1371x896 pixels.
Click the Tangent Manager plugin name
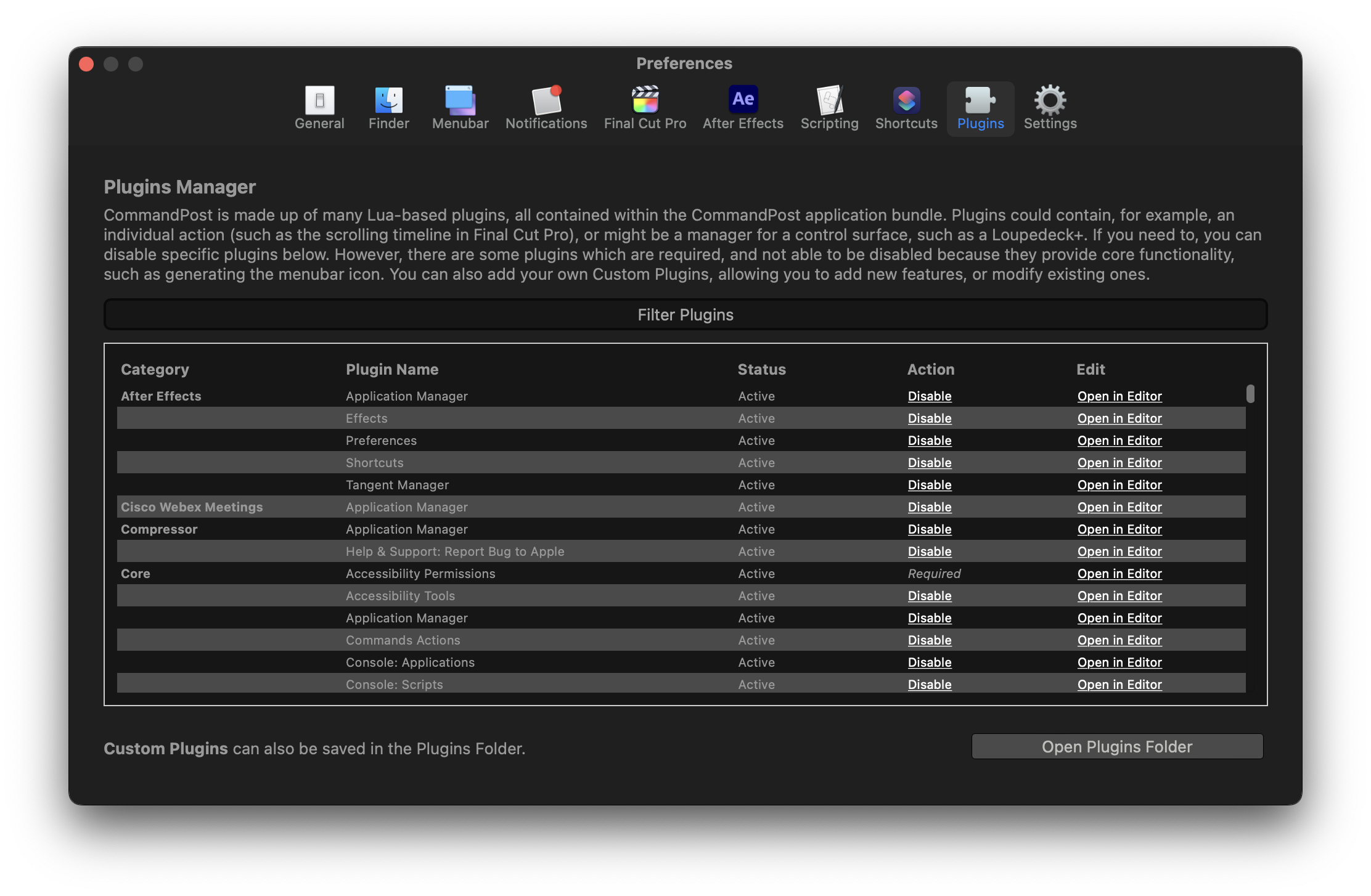tap(397, 485)
